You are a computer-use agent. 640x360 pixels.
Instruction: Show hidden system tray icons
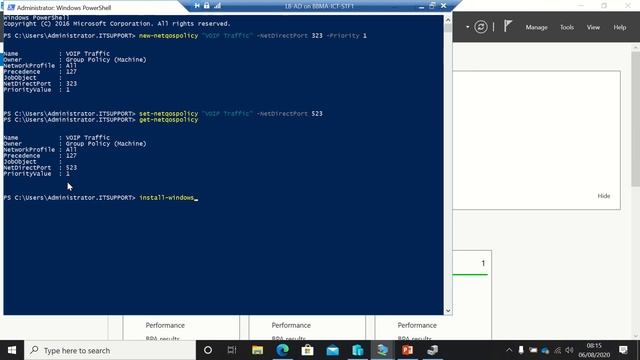point(509,350)
